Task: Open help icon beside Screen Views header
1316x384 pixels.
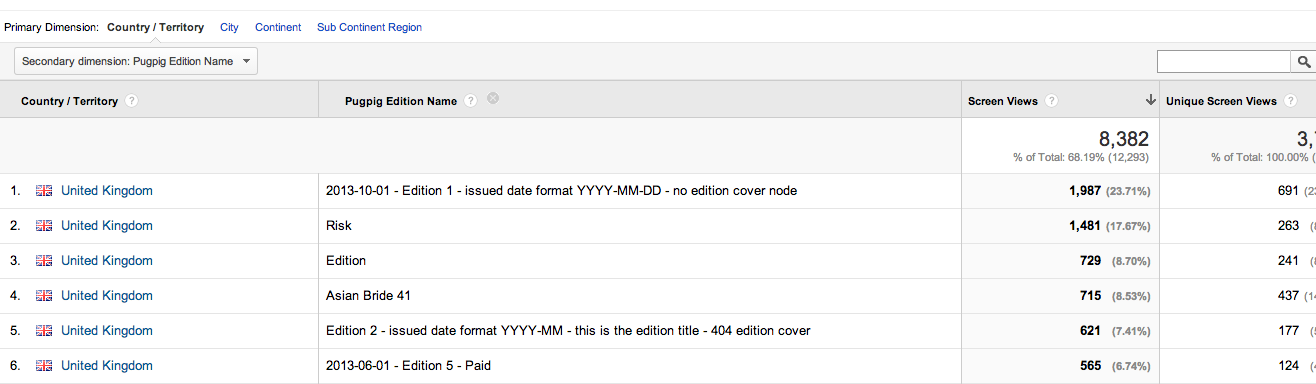Action: 1050,101
